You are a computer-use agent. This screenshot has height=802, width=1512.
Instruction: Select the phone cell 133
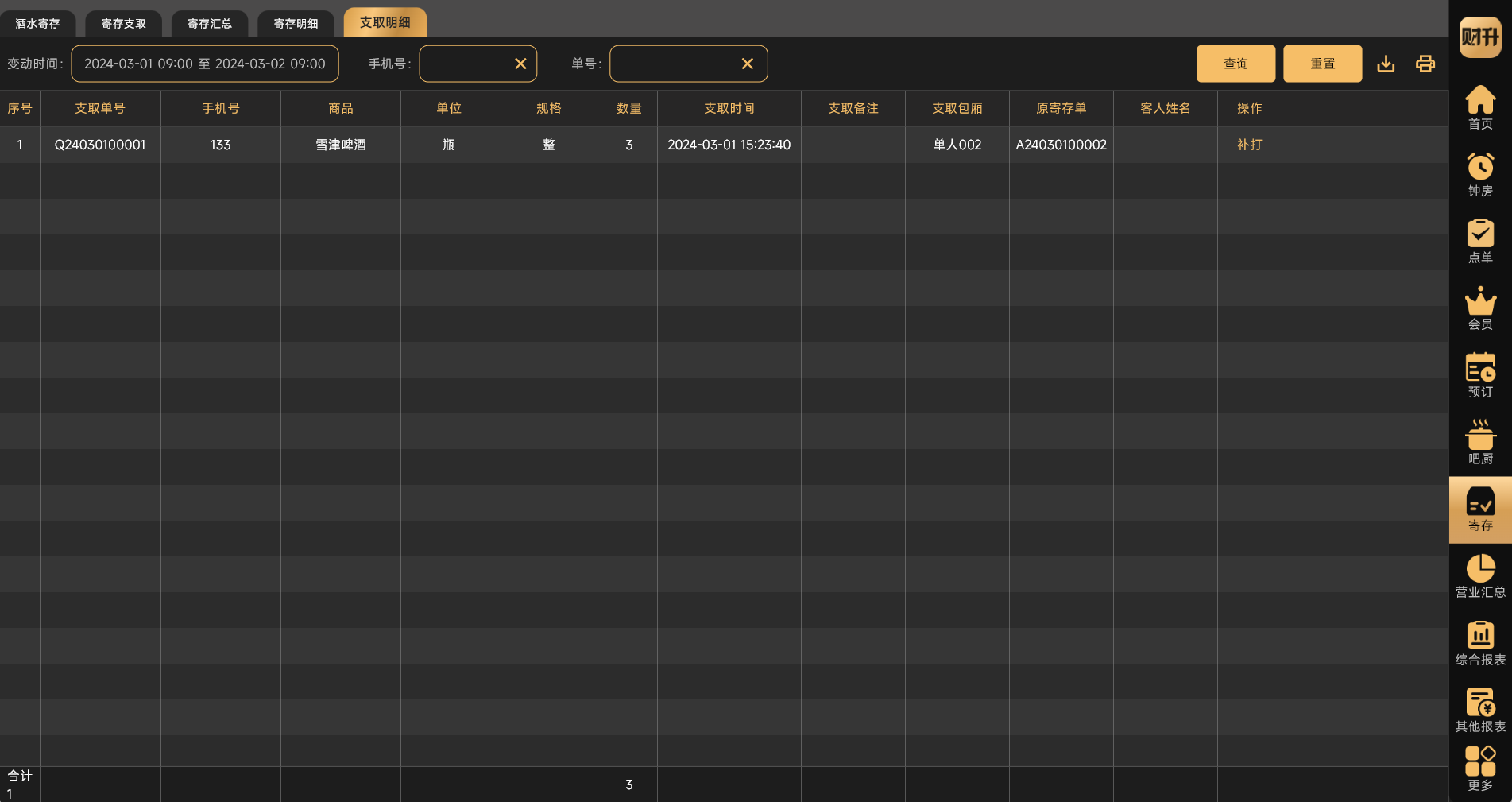(221, 145)
